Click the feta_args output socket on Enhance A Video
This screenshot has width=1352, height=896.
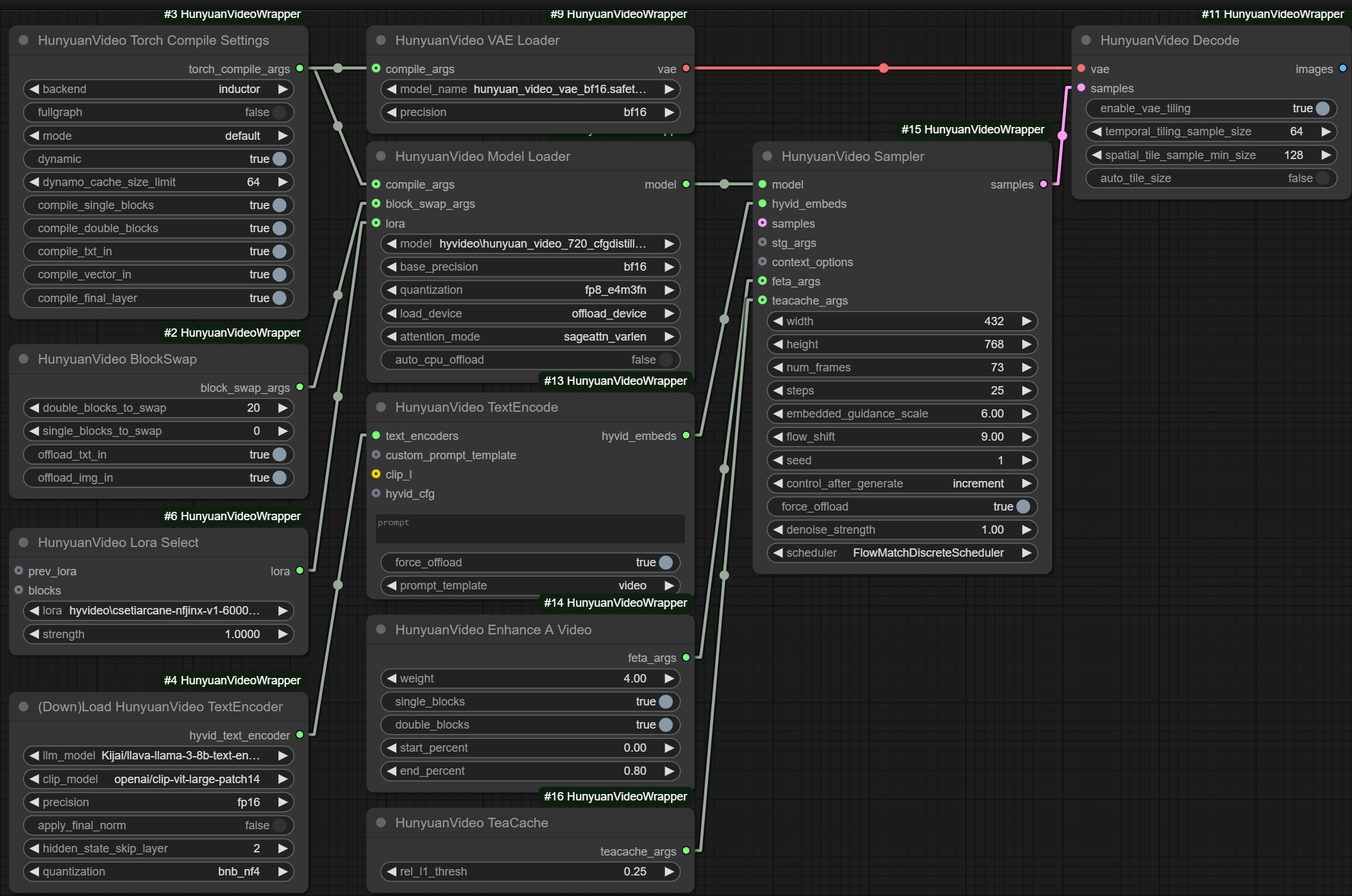pos(686,657)
